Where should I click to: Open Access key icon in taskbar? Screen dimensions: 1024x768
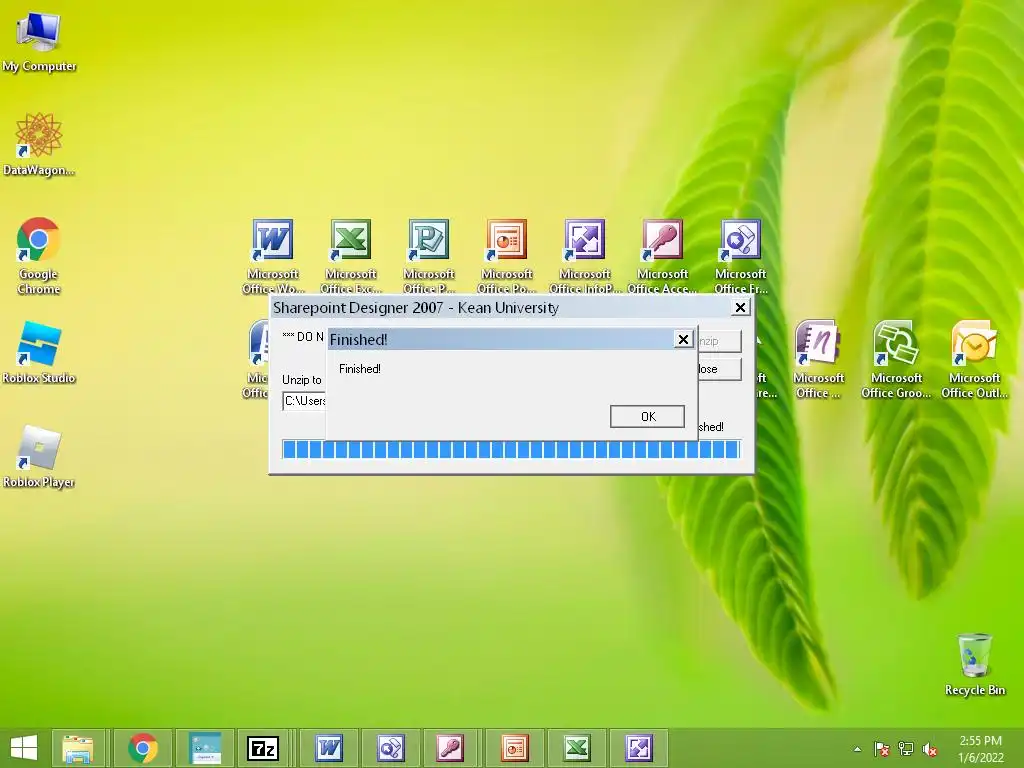point(451,748)
